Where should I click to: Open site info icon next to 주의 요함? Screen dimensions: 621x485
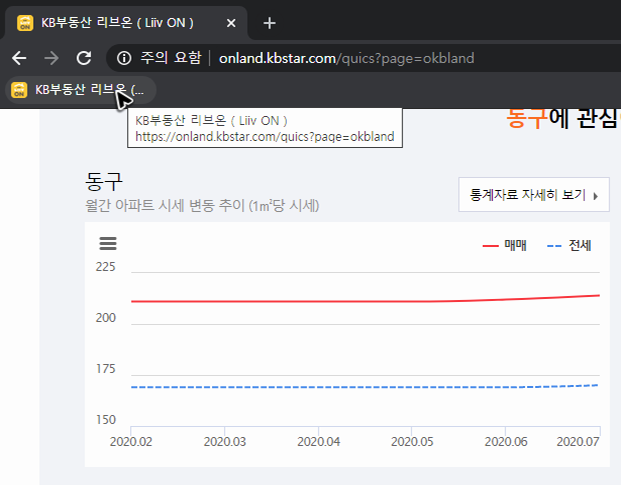(124, 58)
